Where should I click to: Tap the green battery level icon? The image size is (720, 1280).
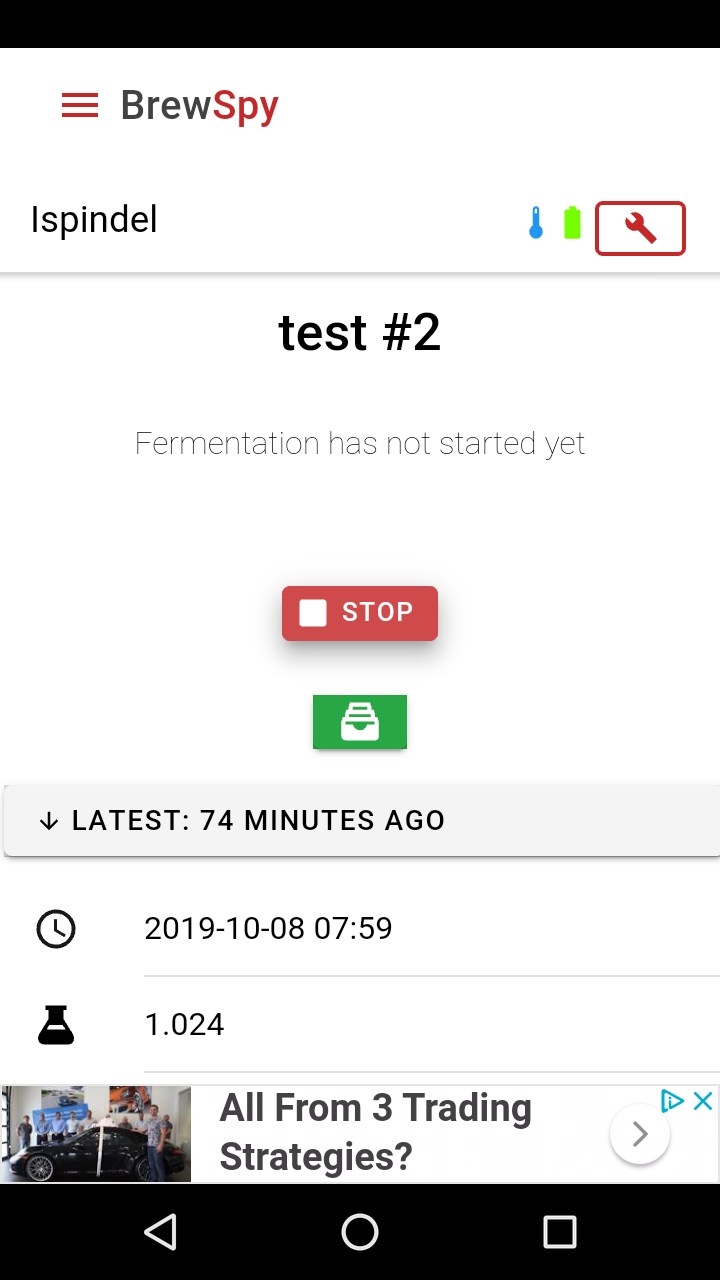click(x=572, y=222)
